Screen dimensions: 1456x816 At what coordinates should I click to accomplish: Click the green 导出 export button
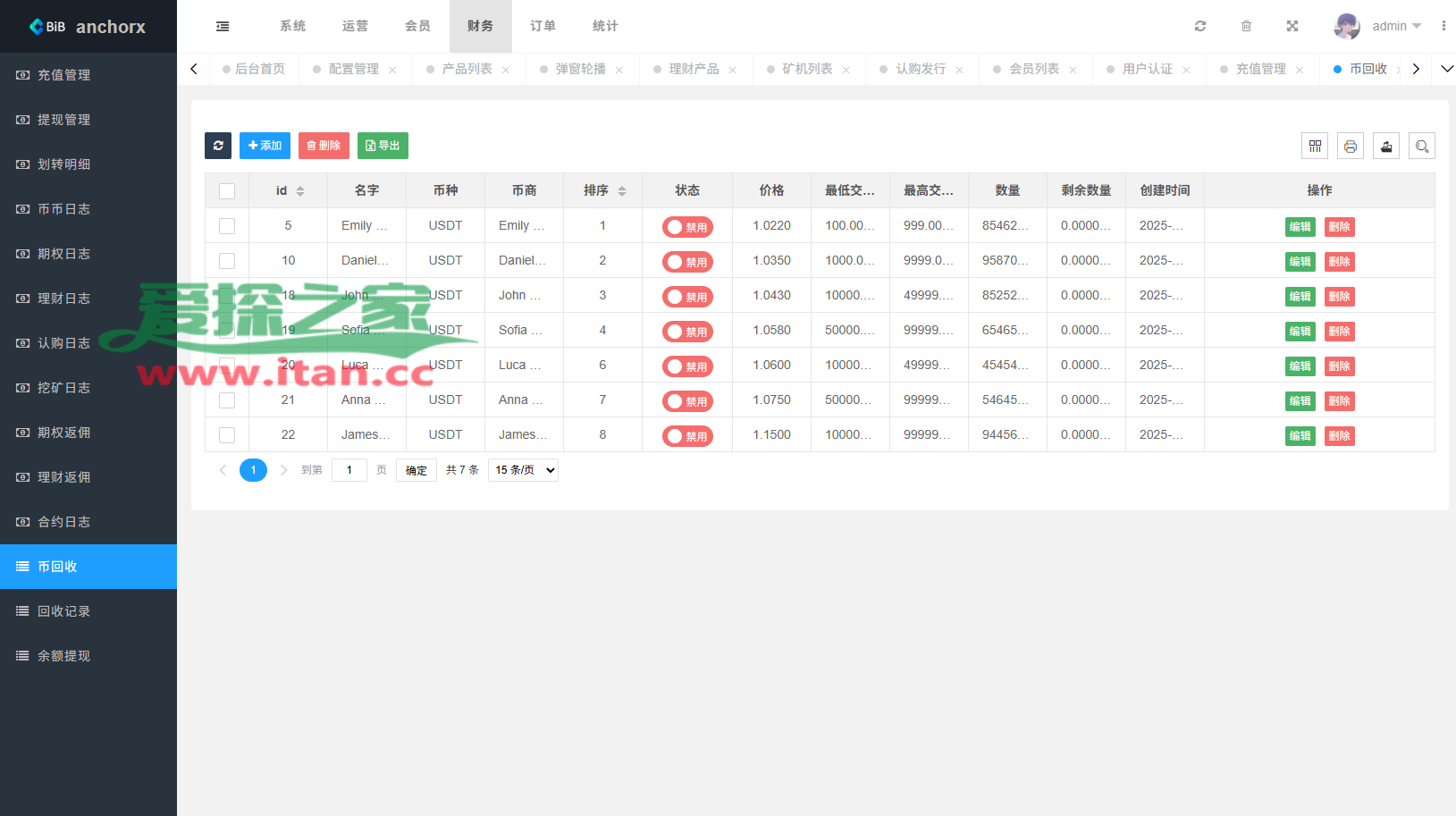tap(383, 146)
